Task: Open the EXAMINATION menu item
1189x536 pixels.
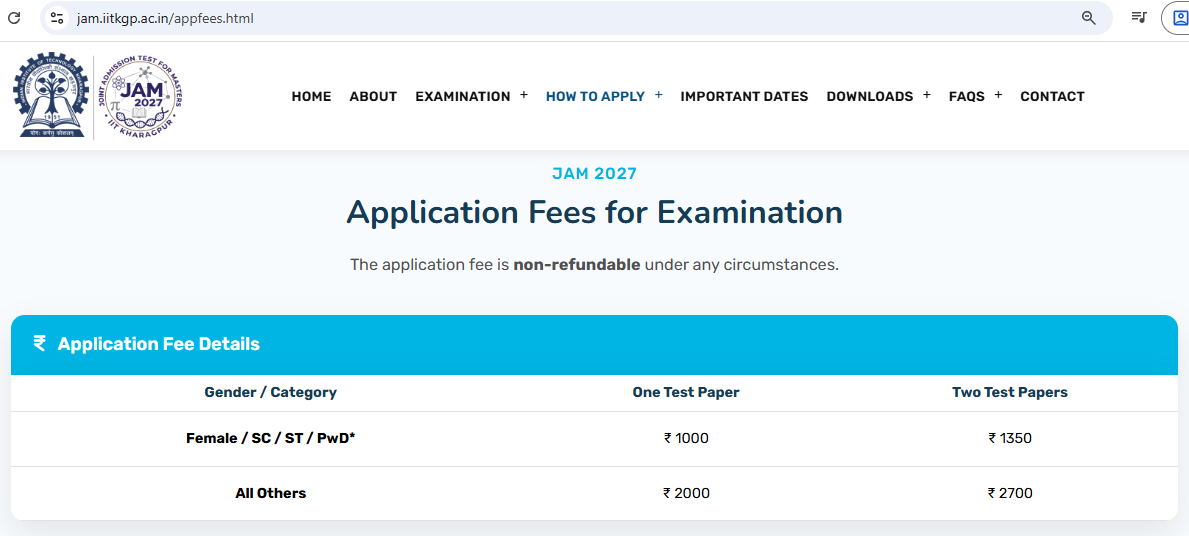Action: click(x=463, y=96)
